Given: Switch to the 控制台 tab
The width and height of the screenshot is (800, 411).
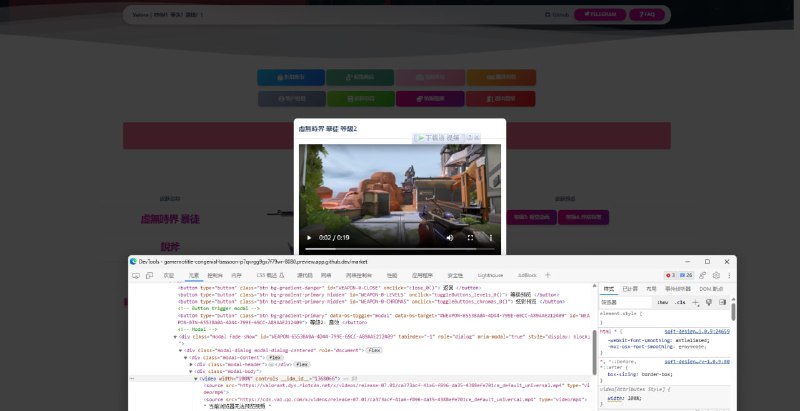Looking at the screenshot, I should coord(215,275).
